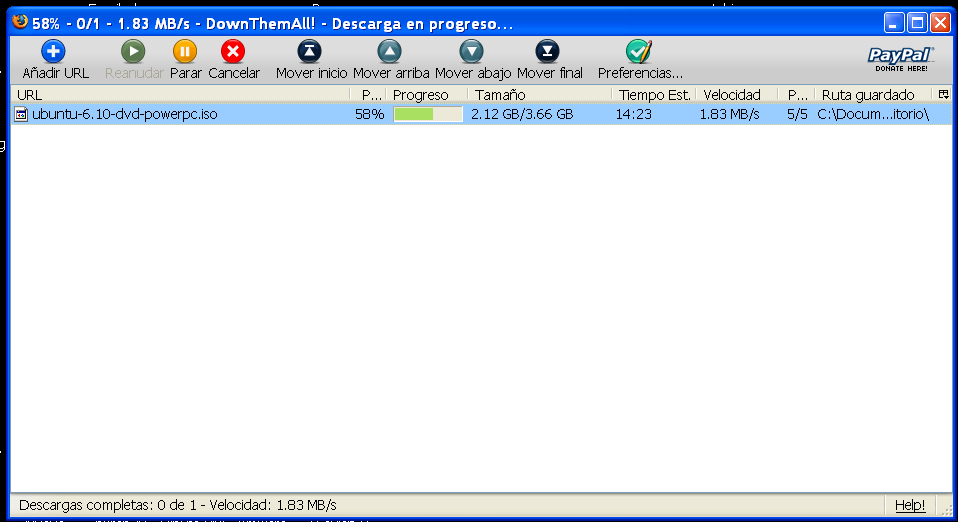Open the column picker at header right end

point(944,94)
